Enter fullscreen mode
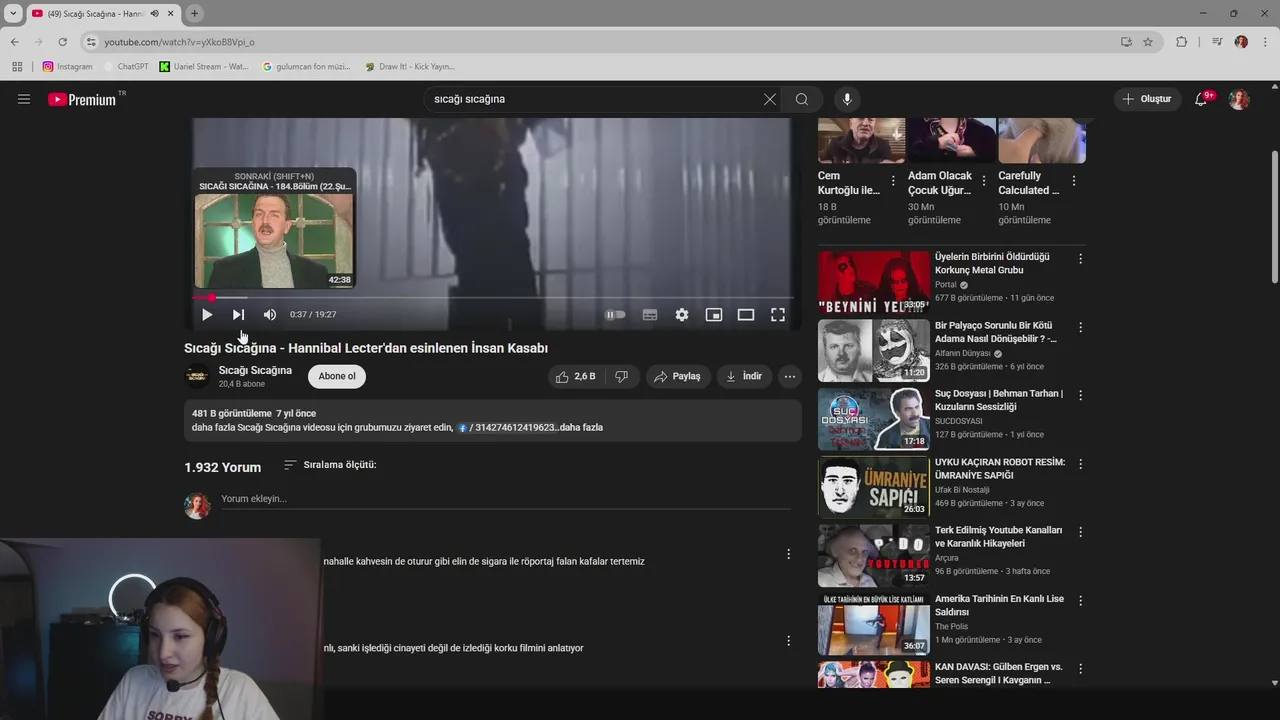The width and height of the screenshot is (1280, 720). 778,314
